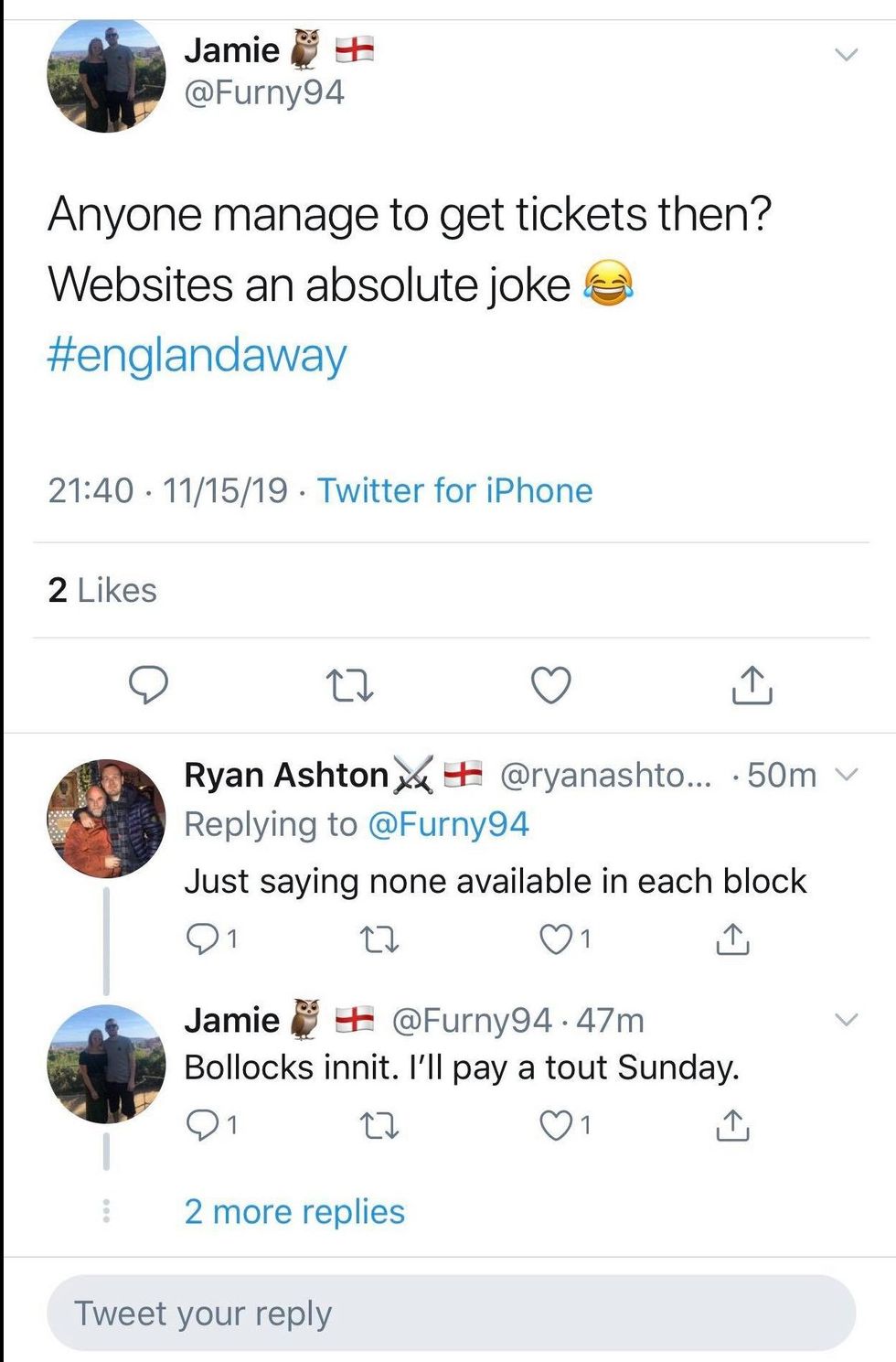
Task: Share Ryan Ashton's reply
Action: [731, 939]
